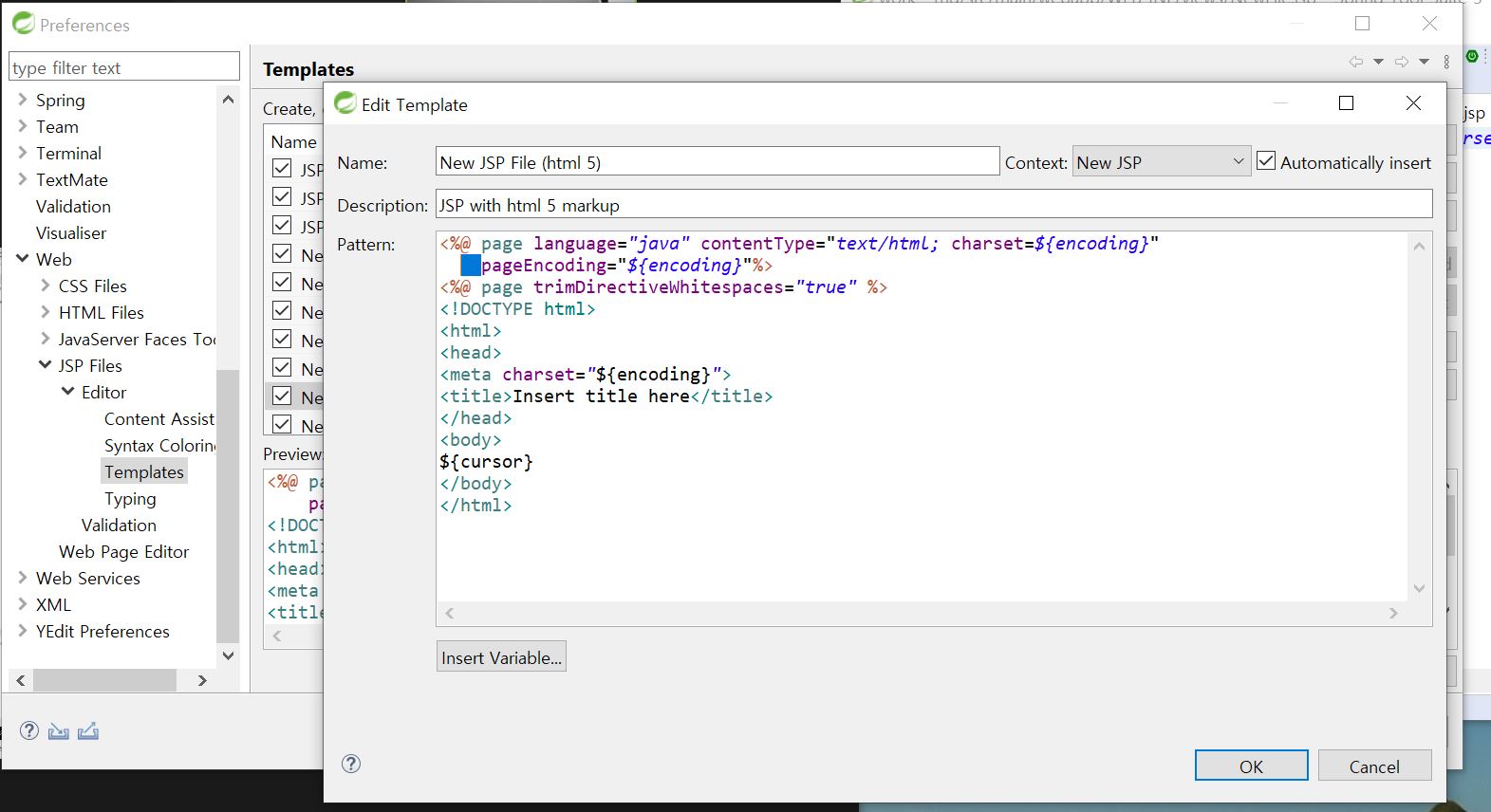Expand the CSS Files node
This screenshot has height=812, width=1491.
click(46, 286)
